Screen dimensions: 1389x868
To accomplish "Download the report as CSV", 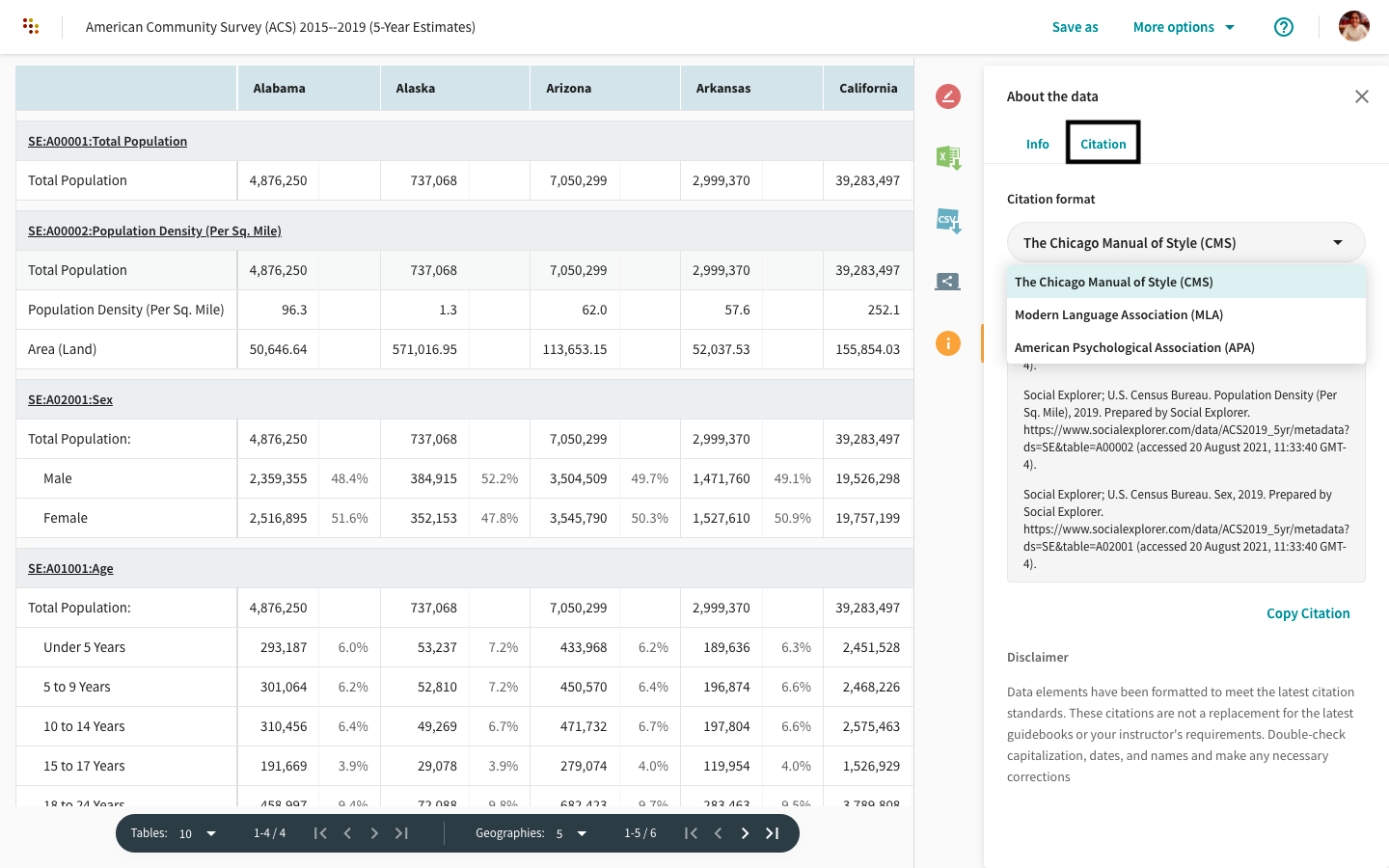I will 948,221.
